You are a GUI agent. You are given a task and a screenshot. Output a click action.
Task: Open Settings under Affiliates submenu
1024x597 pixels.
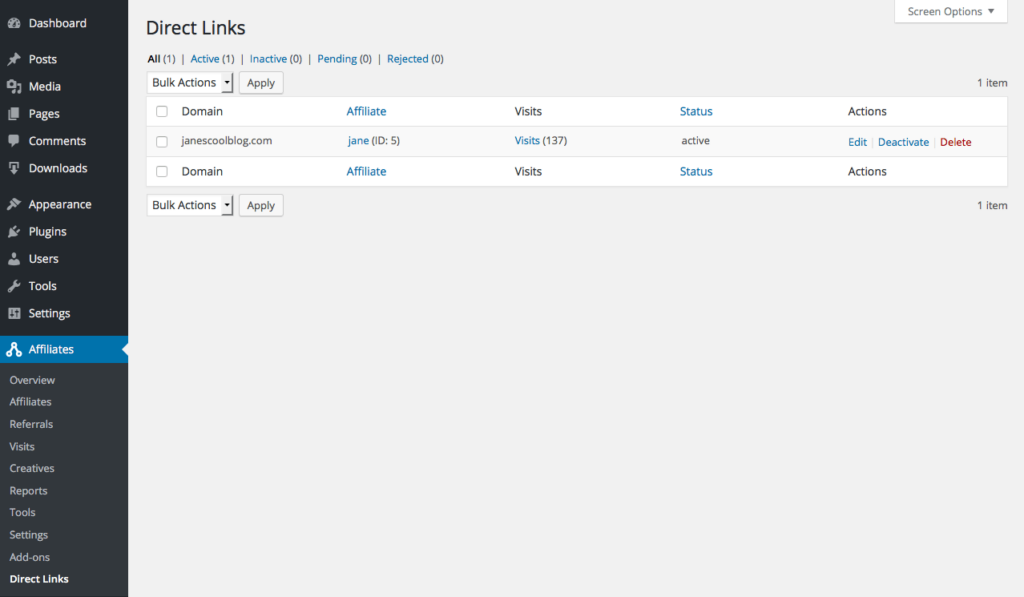(28, 535)
